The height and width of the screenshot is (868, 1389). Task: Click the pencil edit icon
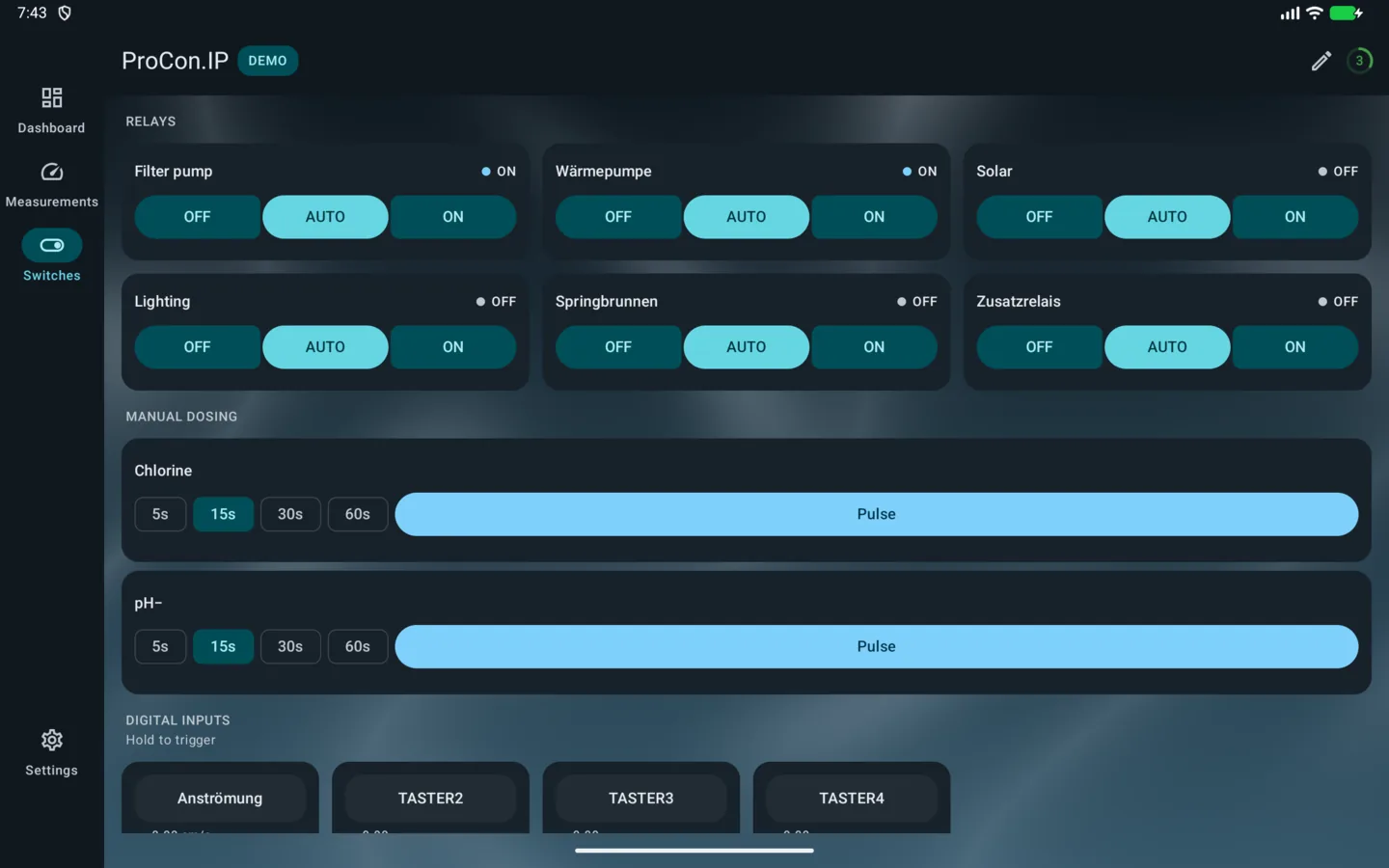click(1321, 61)
